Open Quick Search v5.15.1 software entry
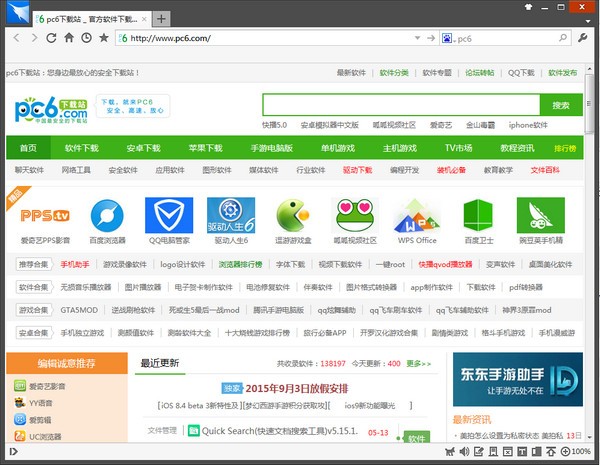Viewport: 600px width, 465px height. (279, 431)
